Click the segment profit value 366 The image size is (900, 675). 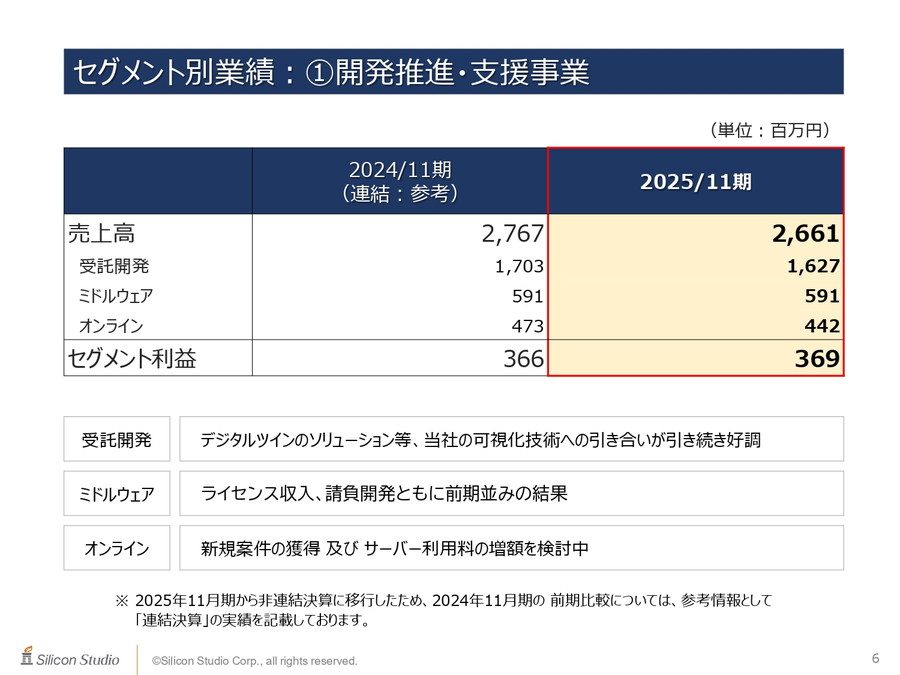click(523, 358)
